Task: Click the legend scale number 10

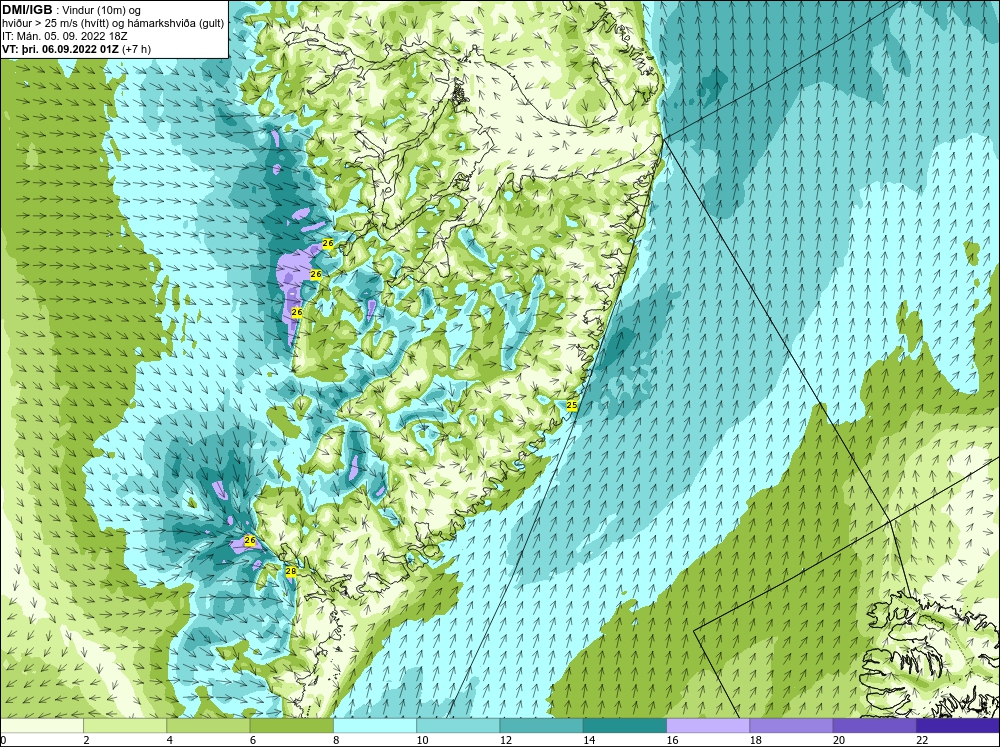Action: tap(422, 740)
